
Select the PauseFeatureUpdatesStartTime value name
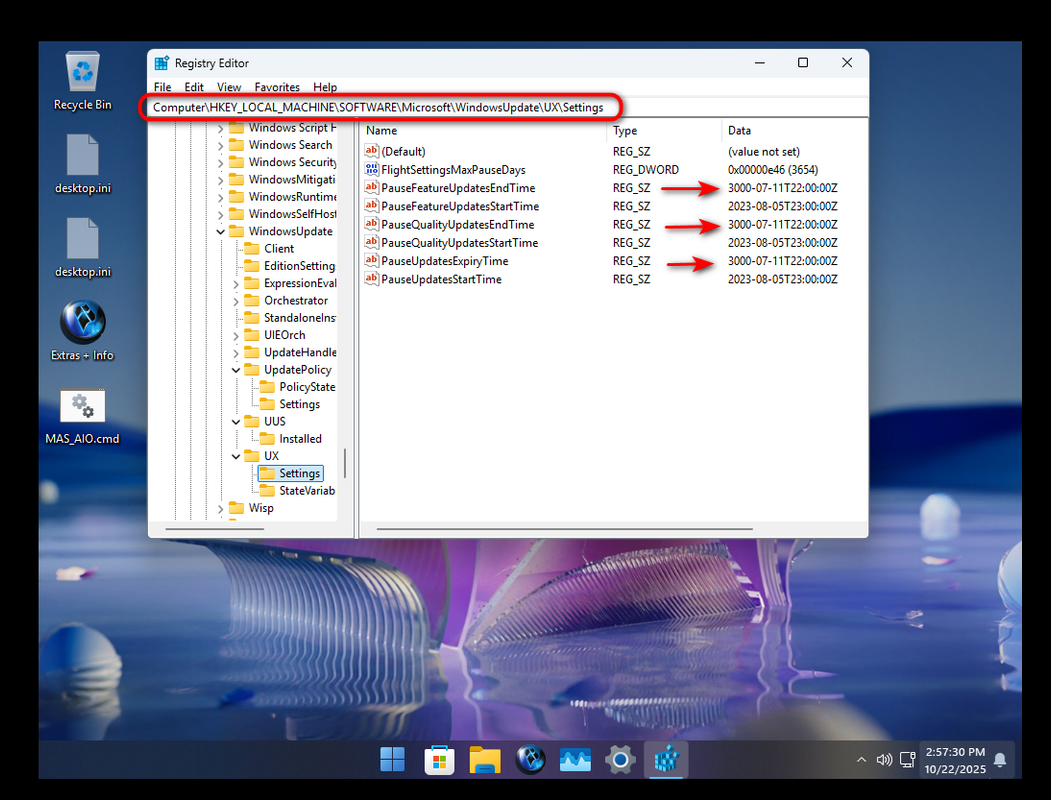tap(460, 206)
